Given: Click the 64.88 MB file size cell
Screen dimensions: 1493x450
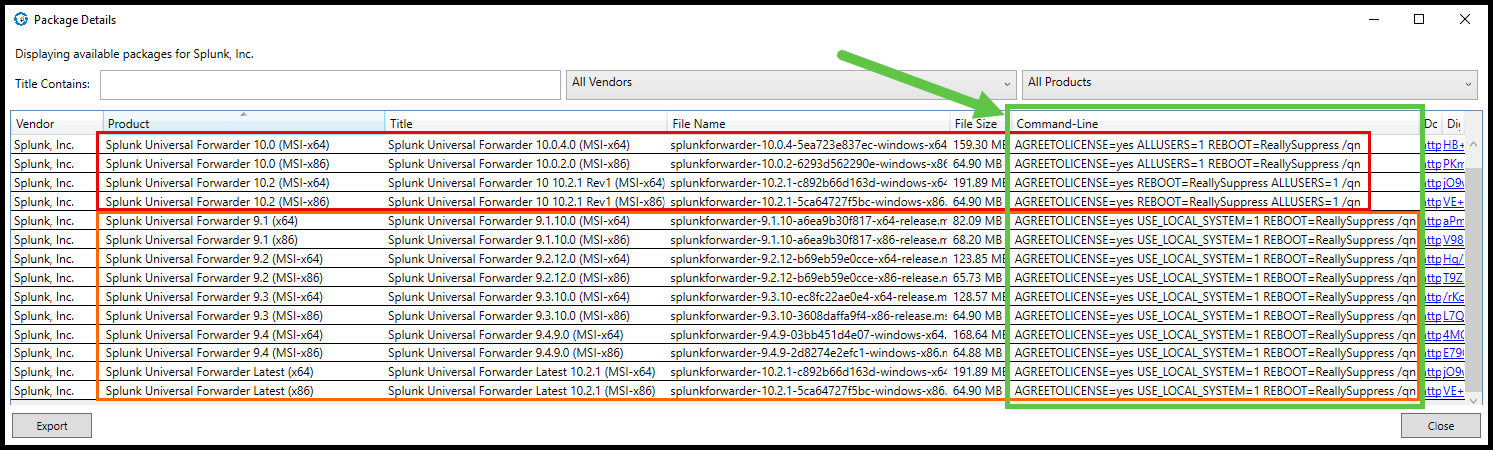Looking at the screenshot, I should pyautogui.click(x=978, y=354).
